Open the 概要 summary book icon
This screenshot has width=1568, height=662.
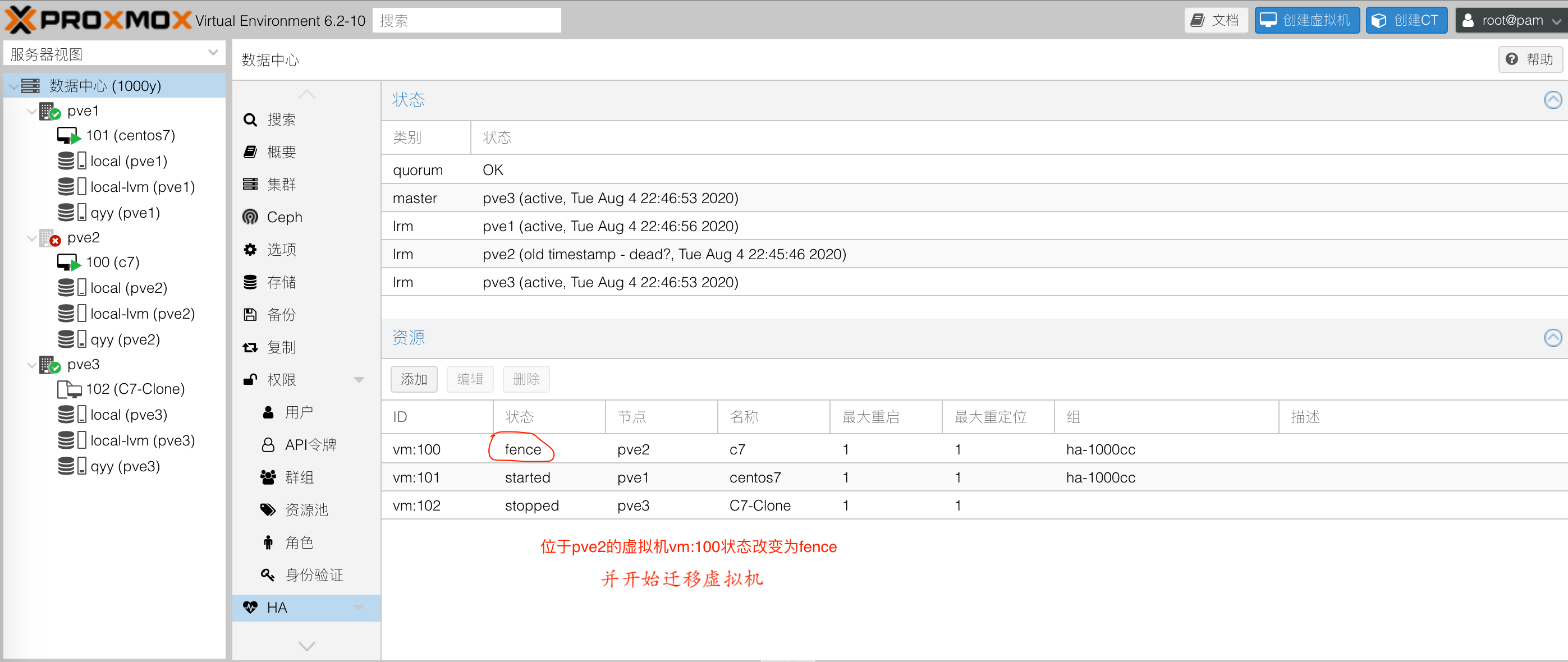[x=250, y=152]
